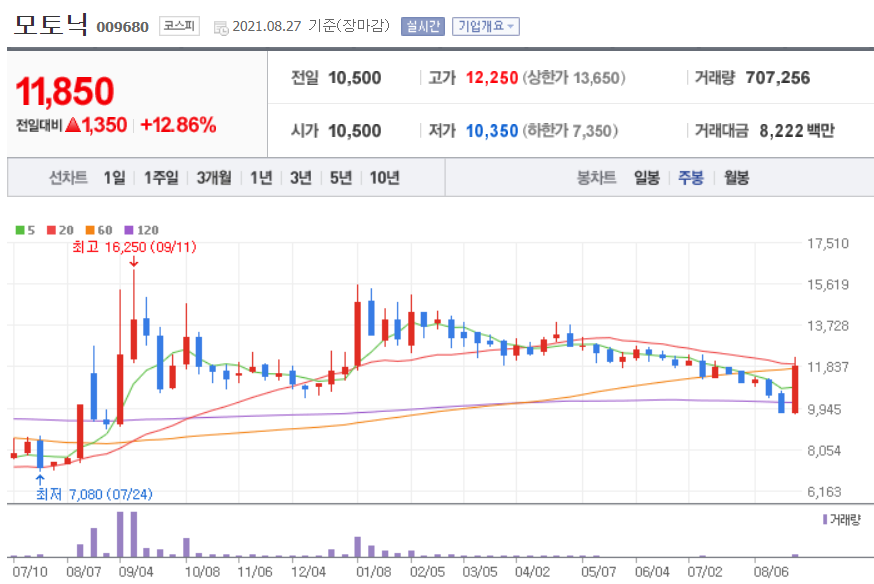Select the 5년 line chart tab

click(x=341, y=178)
